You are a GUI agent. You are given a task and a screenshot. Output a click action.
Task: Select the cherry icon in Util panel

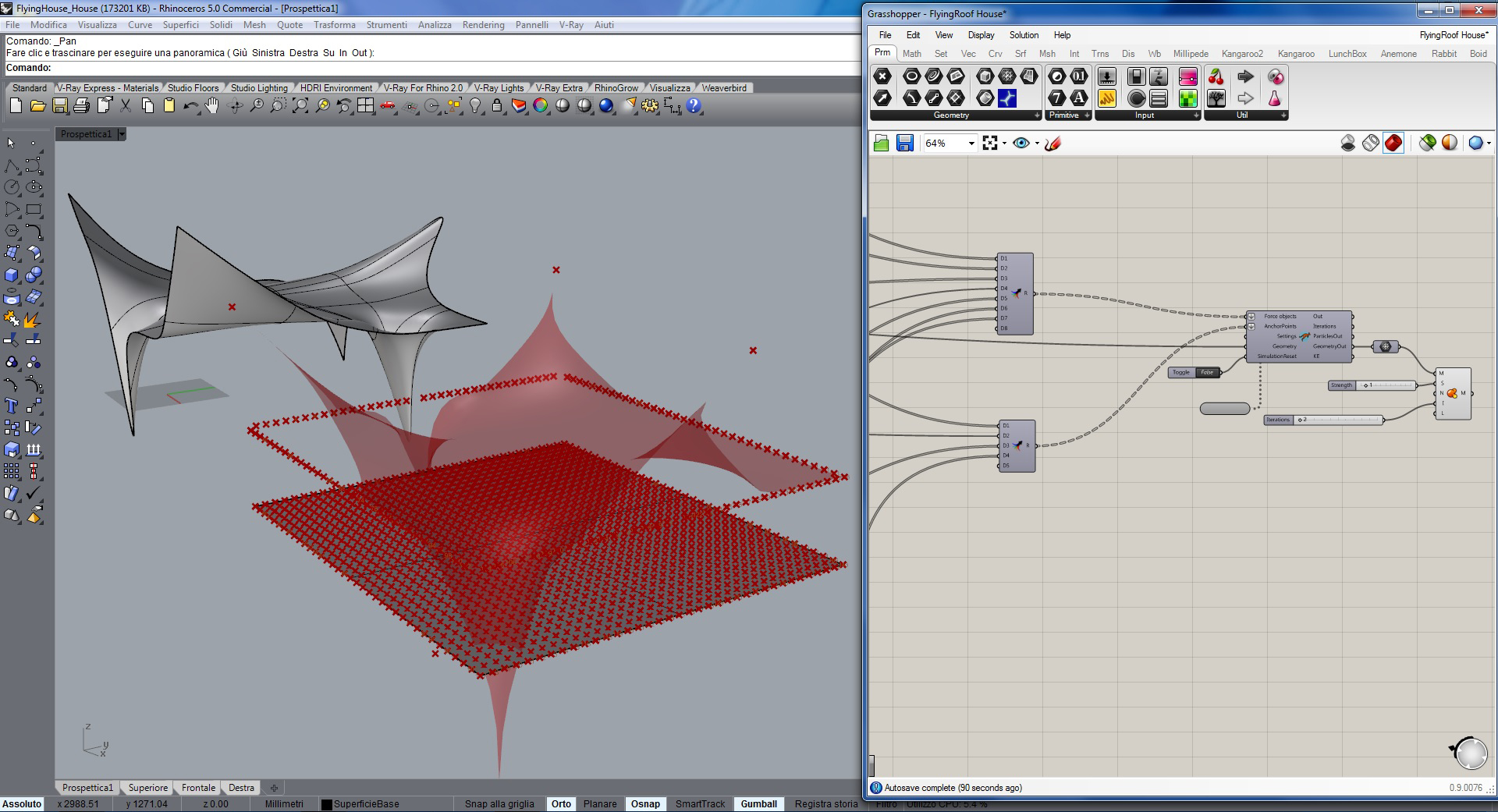tap(1216, 76)
